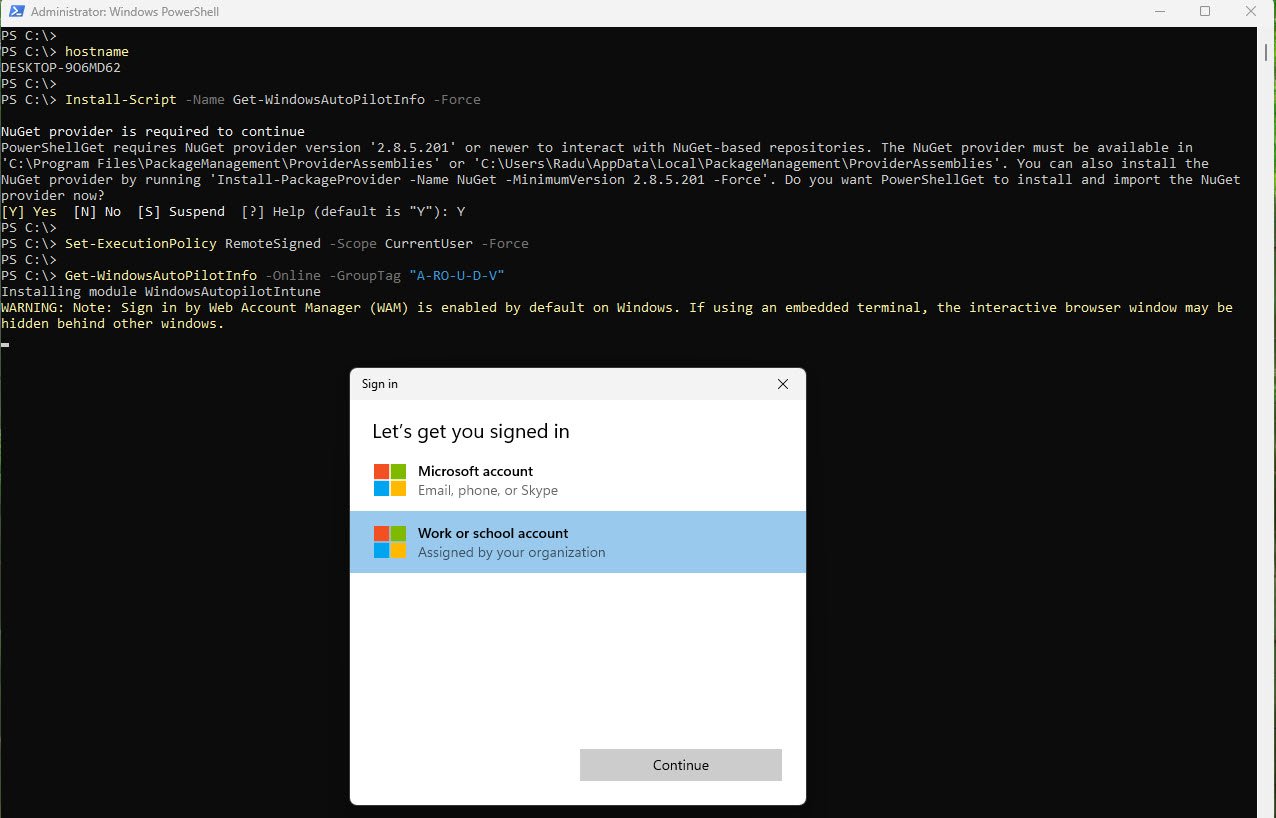
Task: Click the PowerShell window title text
Action: [125, 12]
